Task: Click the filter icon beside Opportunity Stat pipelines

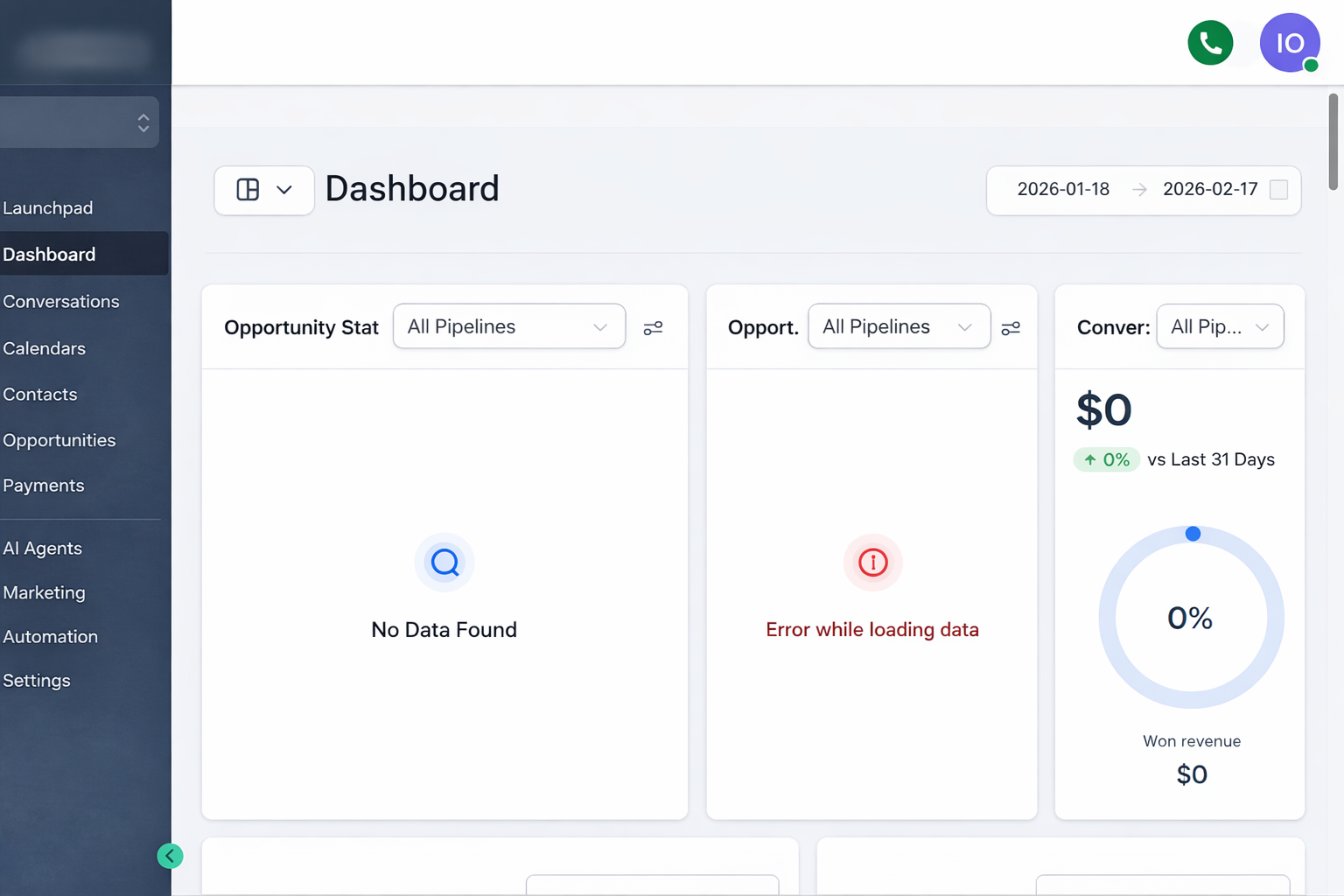Action: [x=653, y=327]
